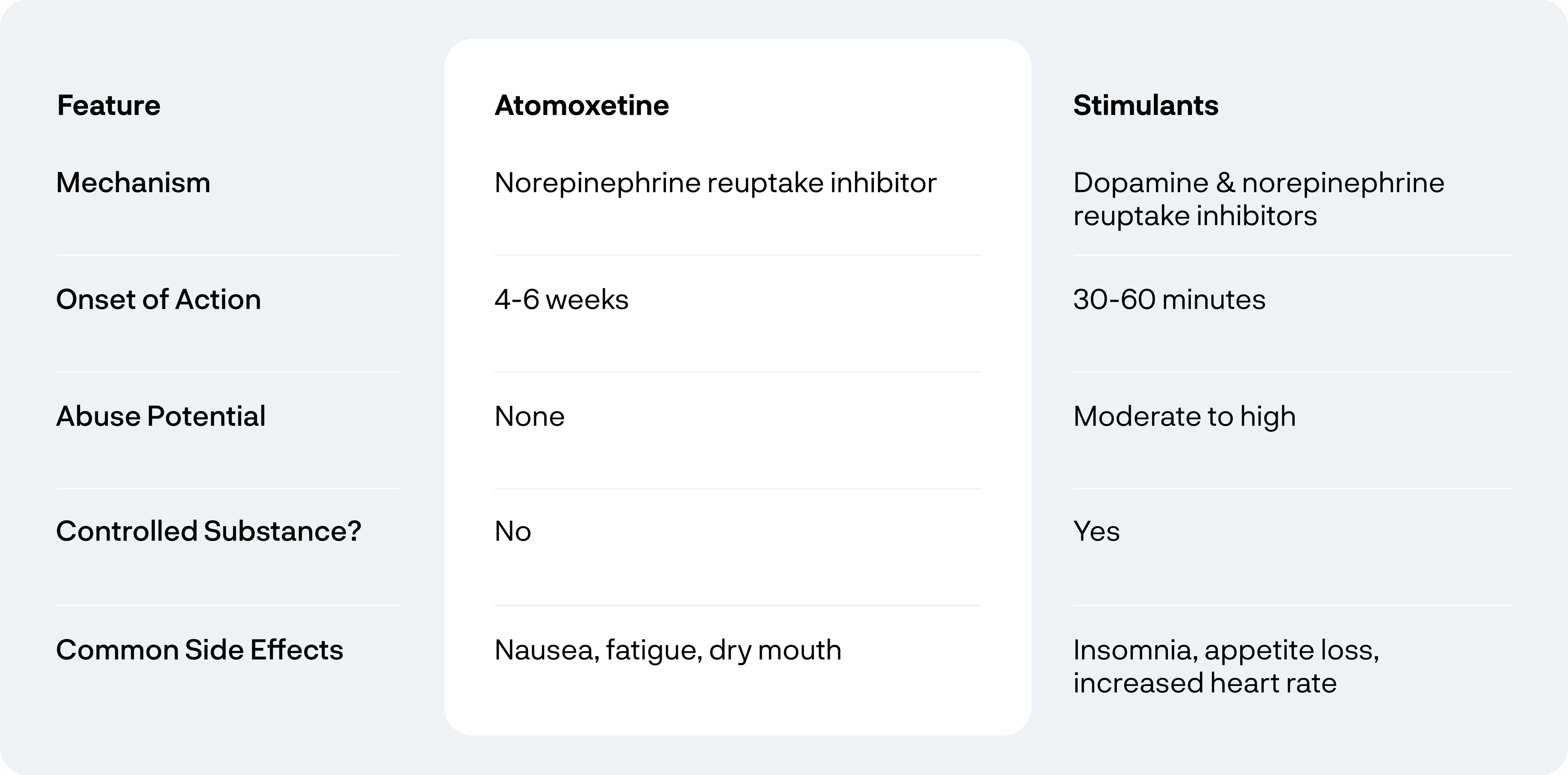Image resolution: width=1568 pixels, height=775 pixels.
Task: Click the '4-6 weeks' onset value
Action: pyautogui.click(x=561, y=299)
